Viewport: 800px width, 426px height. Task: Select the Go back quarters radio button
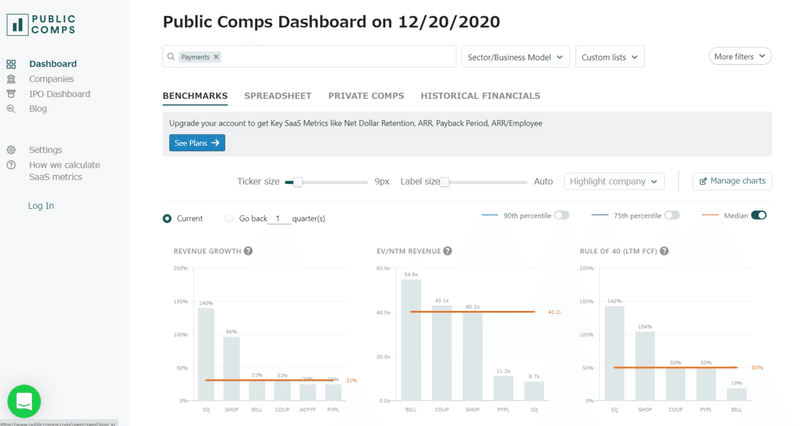point(229,218)
